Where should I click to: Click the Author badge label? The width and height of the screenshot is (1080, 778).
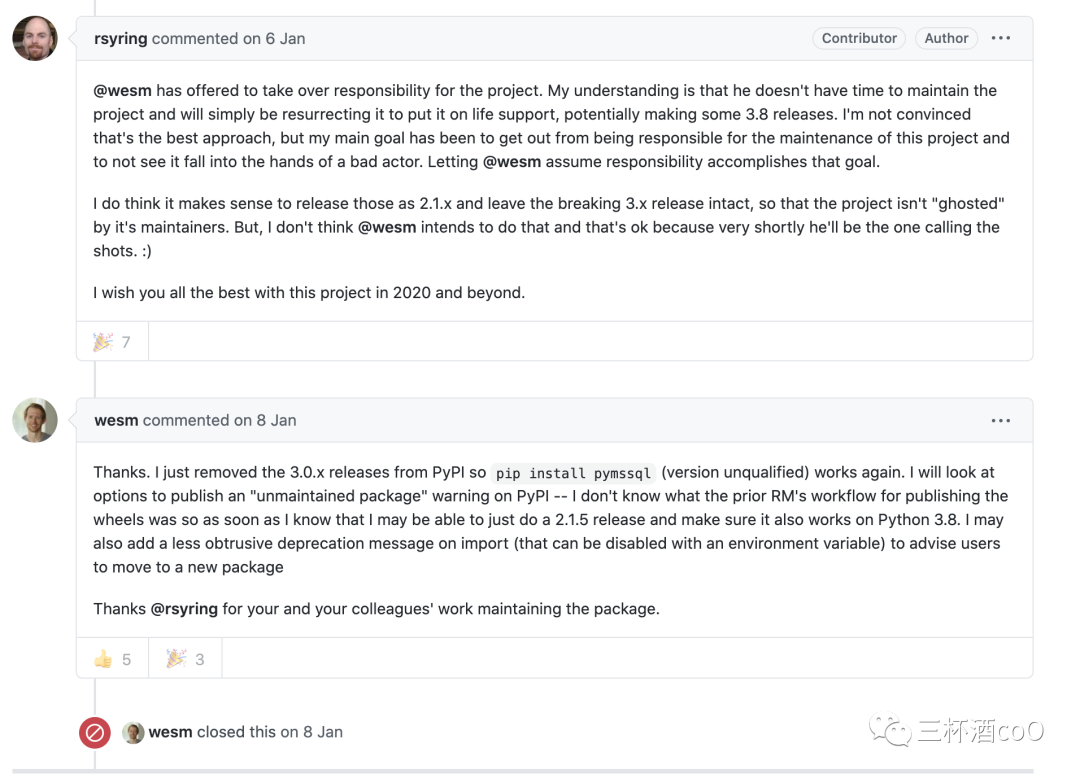coord(946,39)
